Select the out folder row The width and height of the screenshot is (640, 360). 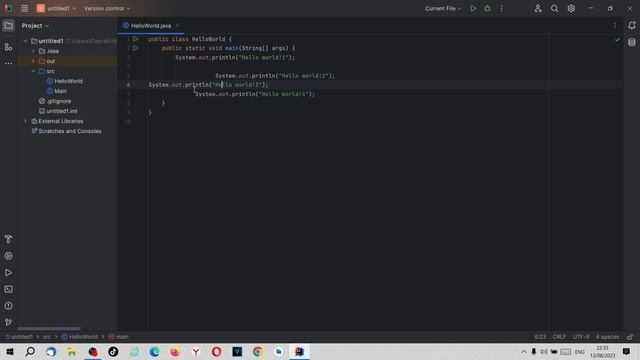(x=67, y=61)
